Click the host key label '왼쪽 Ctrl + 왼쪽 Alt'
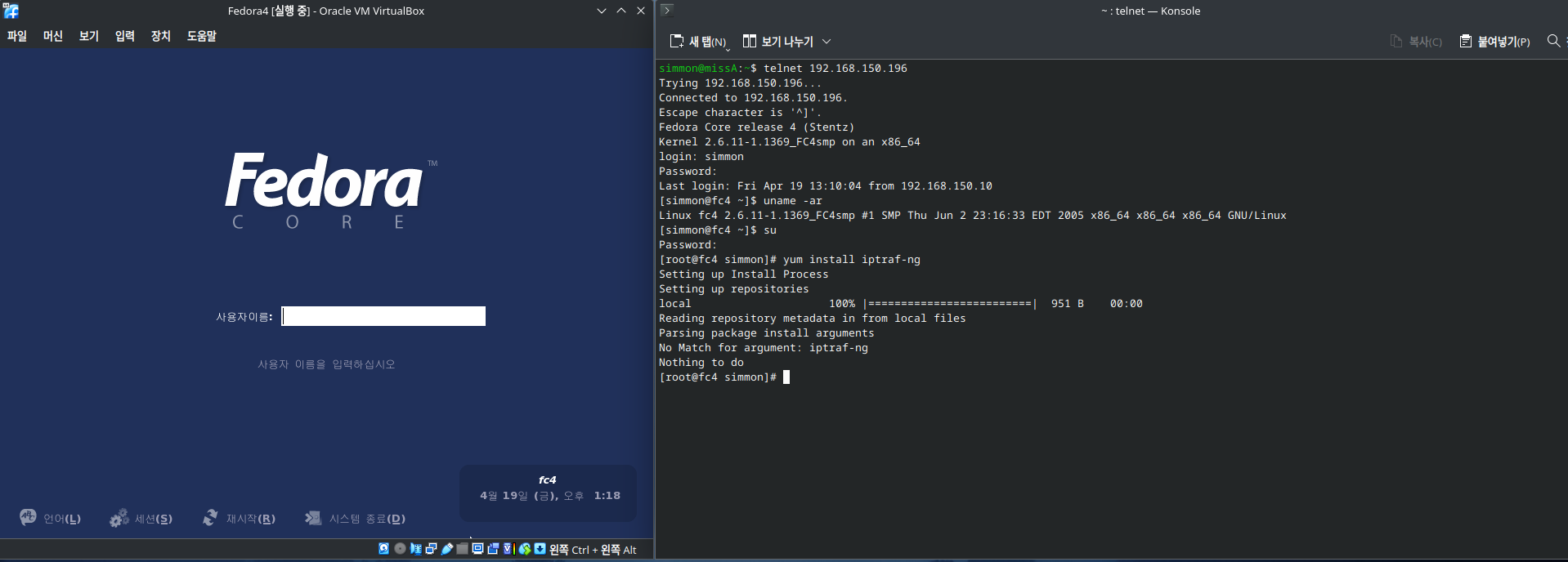Image resolution: width=1568 pixels, height=562 pixels. 593,550
